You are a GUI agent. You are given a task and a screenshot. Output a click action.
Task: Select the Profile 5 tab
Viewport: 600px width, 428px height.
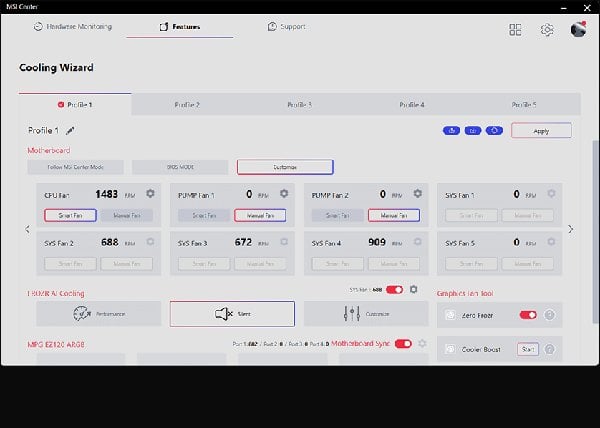point(524,104)
